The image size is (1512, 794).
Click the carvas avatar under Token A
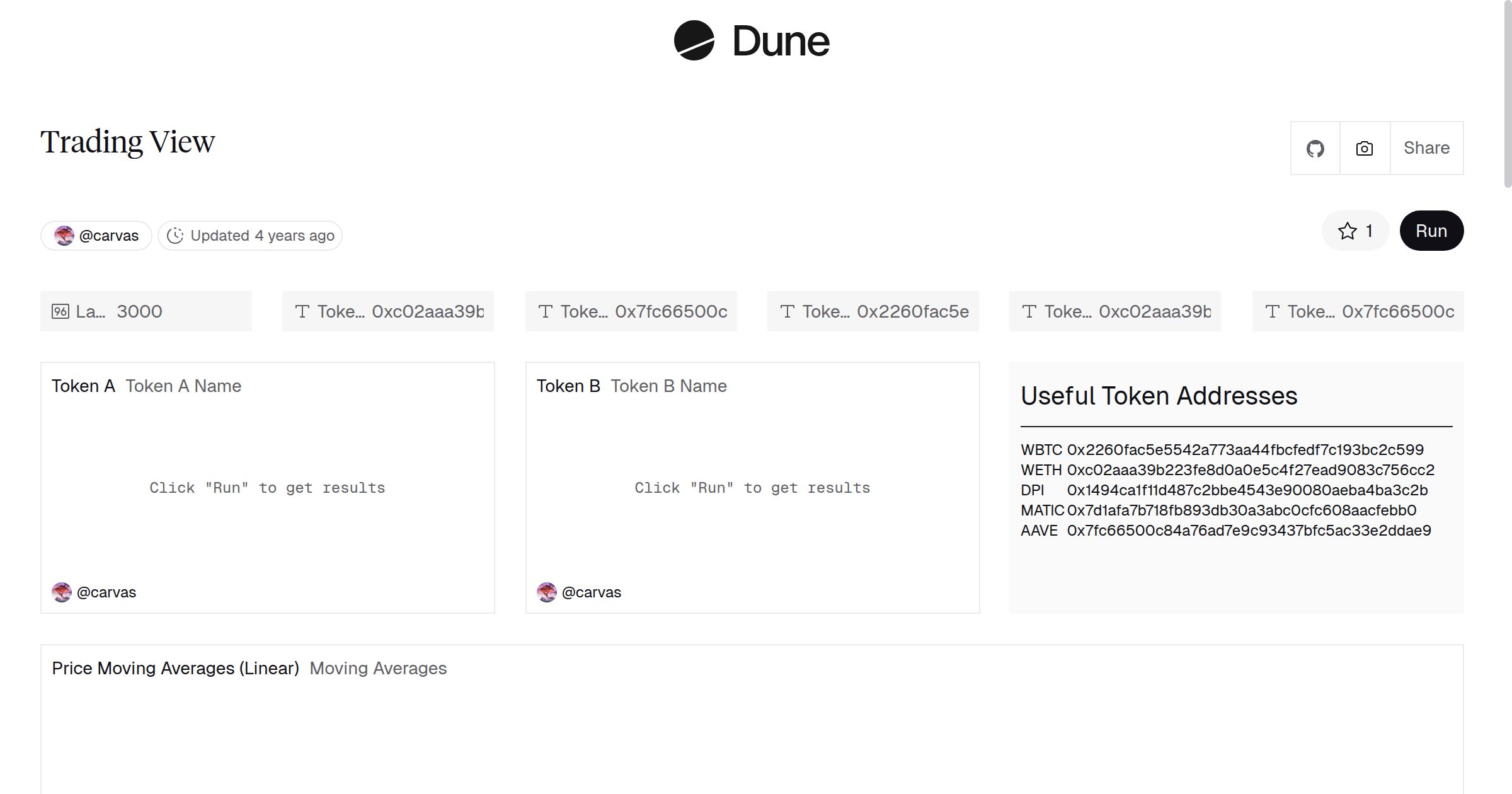pos(62,592)
